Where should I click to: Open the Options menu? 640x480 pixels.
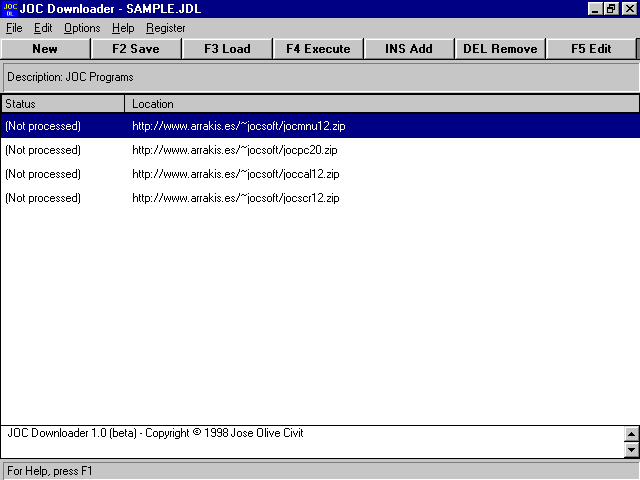82,28
